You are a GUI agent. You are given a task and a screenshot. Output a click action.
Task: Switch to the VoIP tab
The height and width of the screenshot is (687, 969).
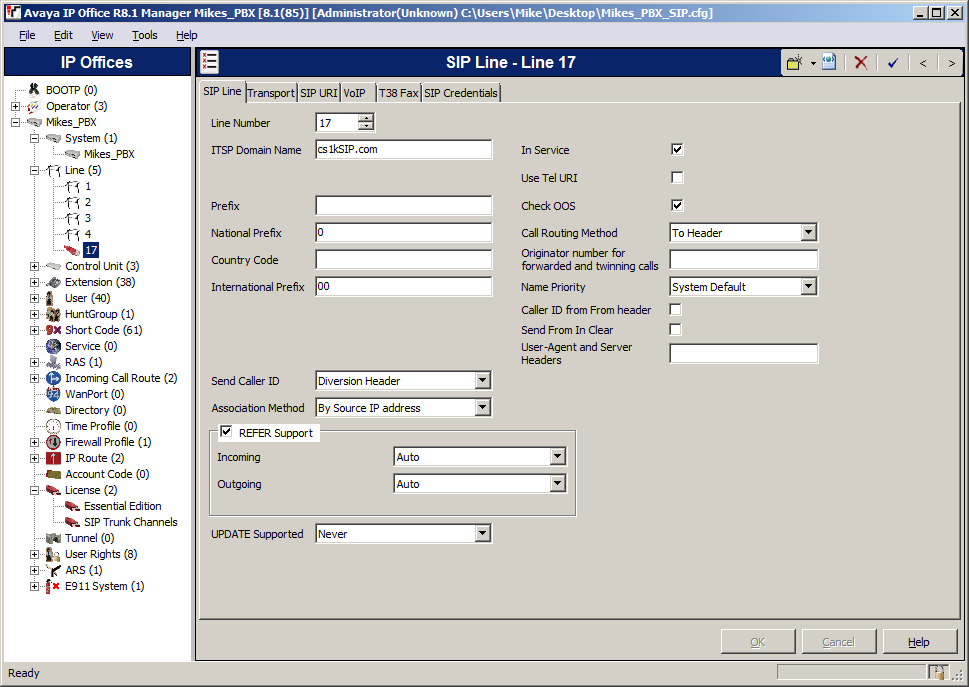355,93
